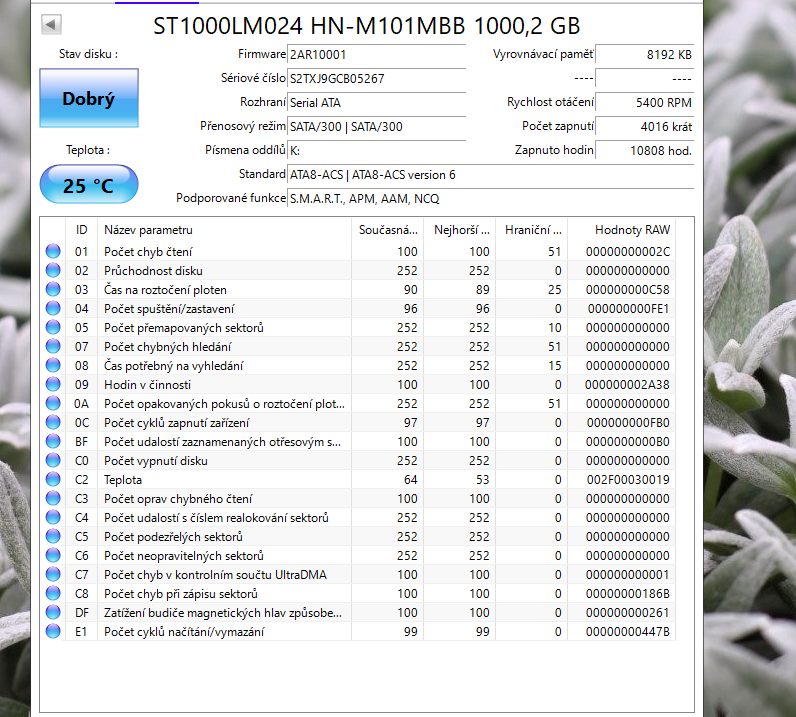Click the Hodnoty RAW column header
This screenshot has width=796, height=717.
tap(622, 230)
